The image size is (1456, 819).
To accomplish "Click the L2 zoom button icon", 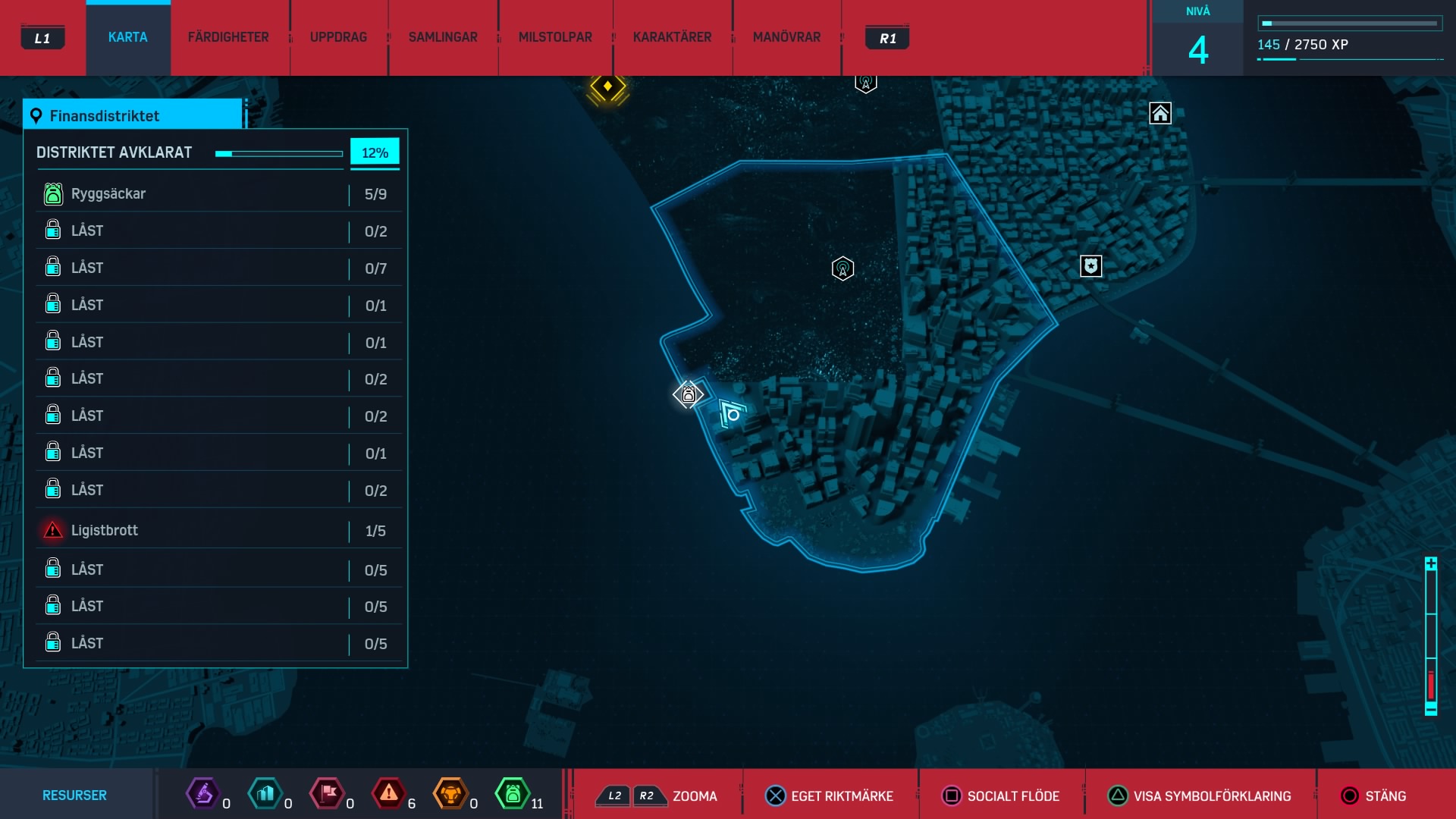I will pyautogui.click(x=613, y=796).
